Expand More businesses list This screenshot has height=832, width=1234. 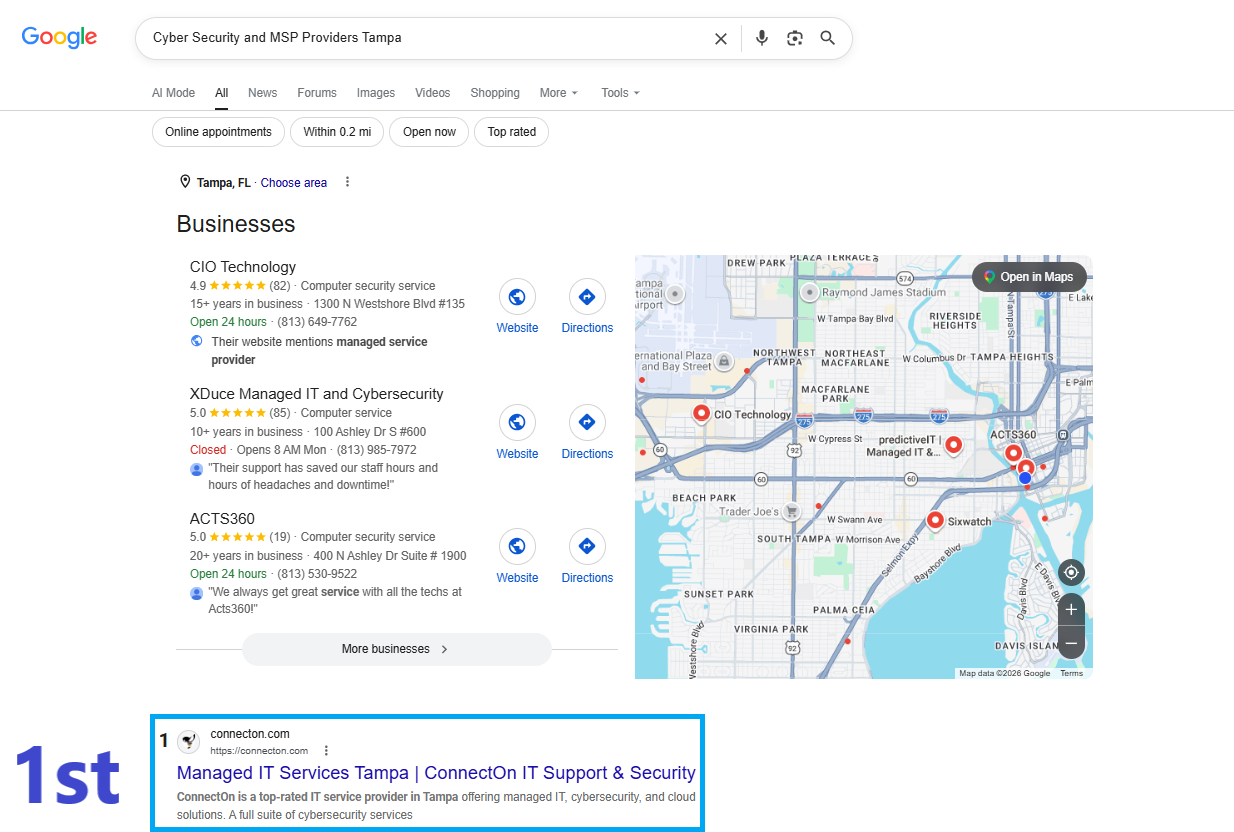click(x=396, y=649)
